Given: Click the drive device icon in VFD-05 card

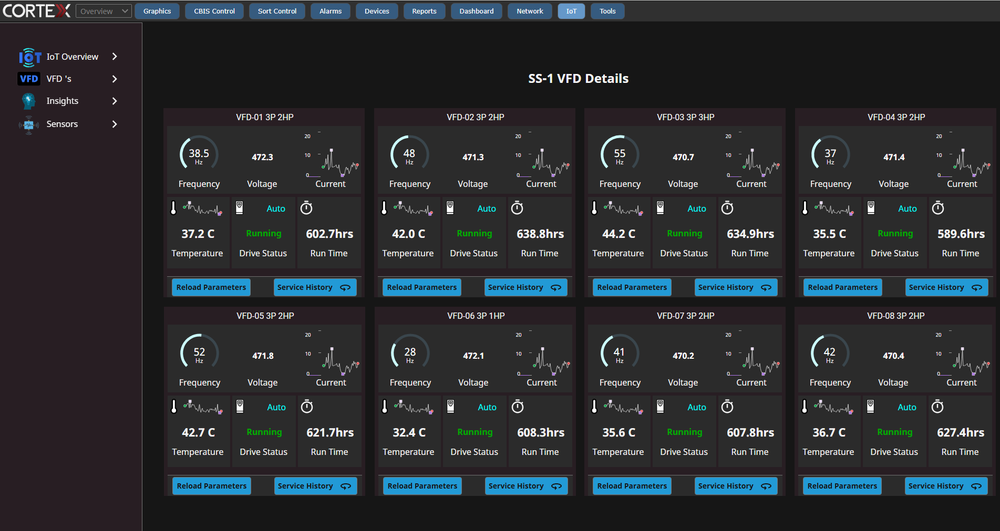Looking at the screenshot, I should 240,406.
